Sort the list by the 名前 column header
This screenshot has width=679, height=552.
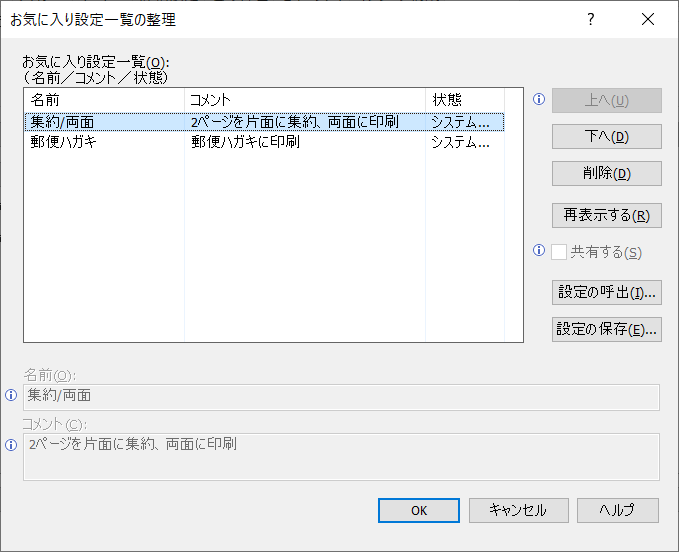[x=104, y=100]
